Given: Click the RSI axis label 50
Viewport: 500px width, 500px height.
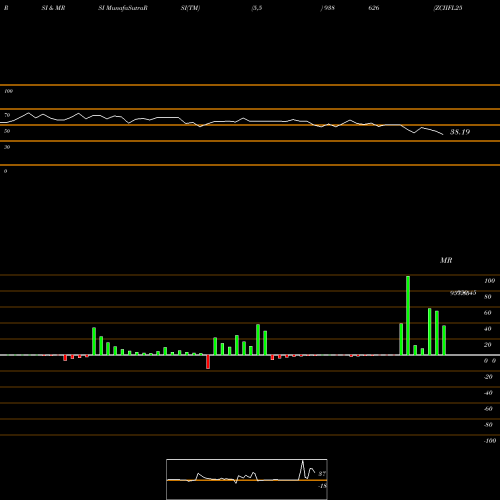Looking at the screenshot, I should click(x=7, y=131).
